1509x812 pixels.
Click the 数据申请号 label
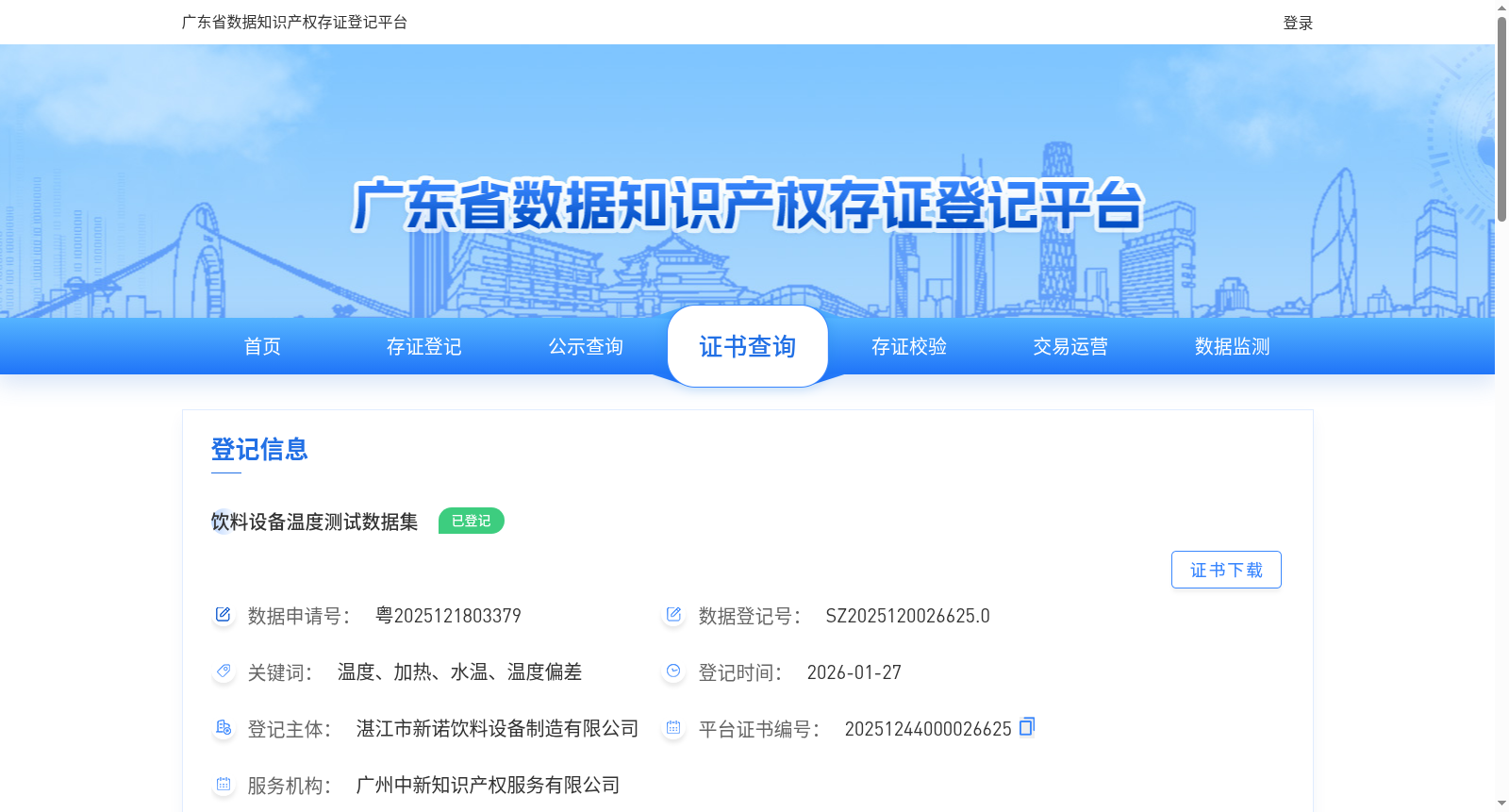tap(299, 616)
